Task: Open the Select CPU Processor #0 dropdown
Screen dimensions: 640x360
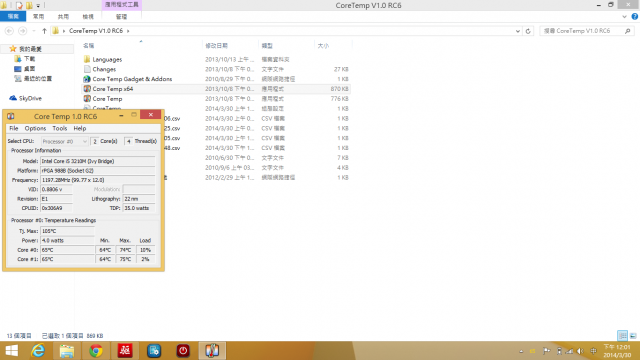Action: click(x=64, y=141)
